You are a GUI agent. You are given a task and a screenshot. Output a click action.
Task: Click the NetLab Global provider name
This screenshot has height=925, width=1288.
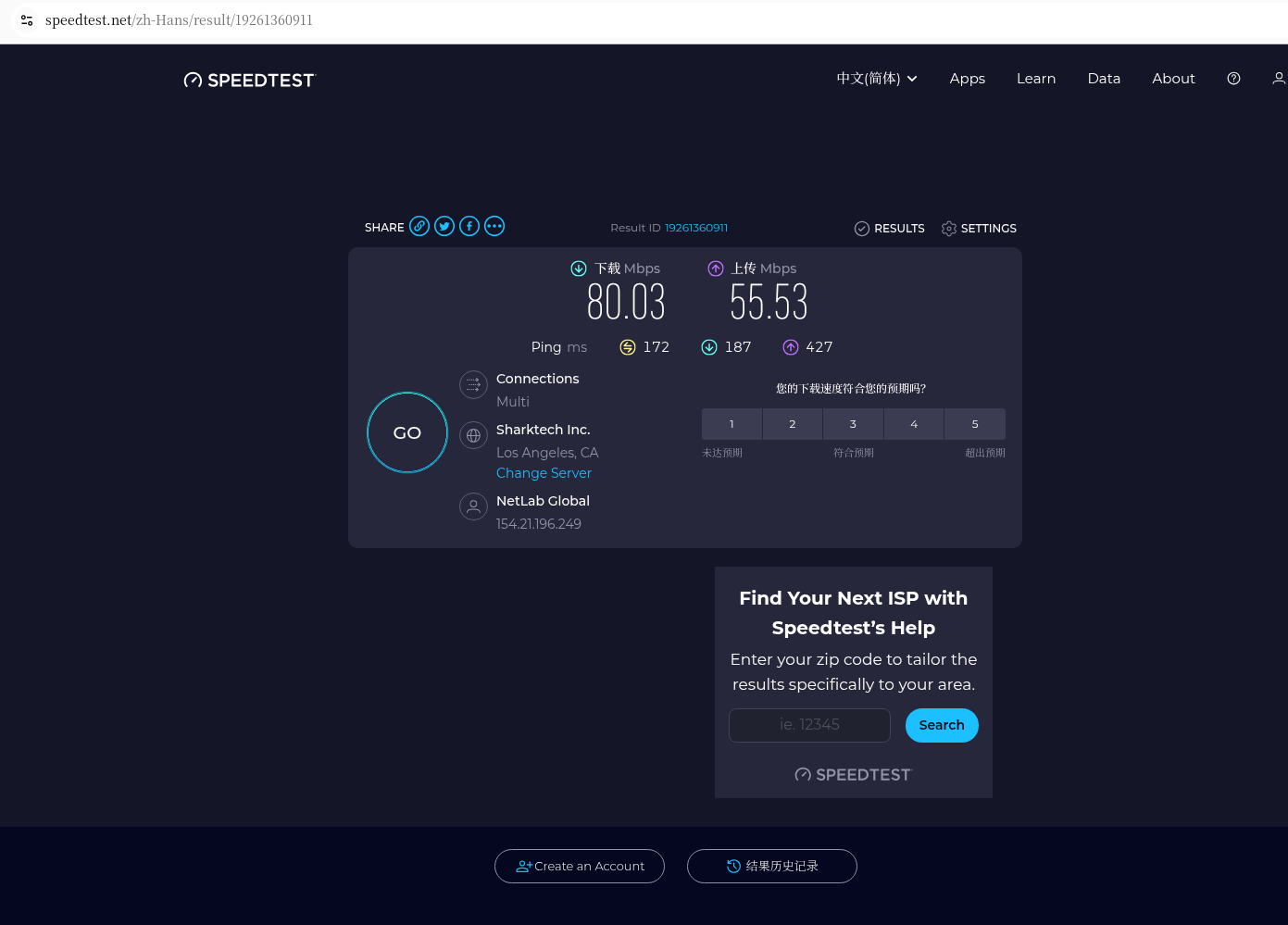coord(543,501)
